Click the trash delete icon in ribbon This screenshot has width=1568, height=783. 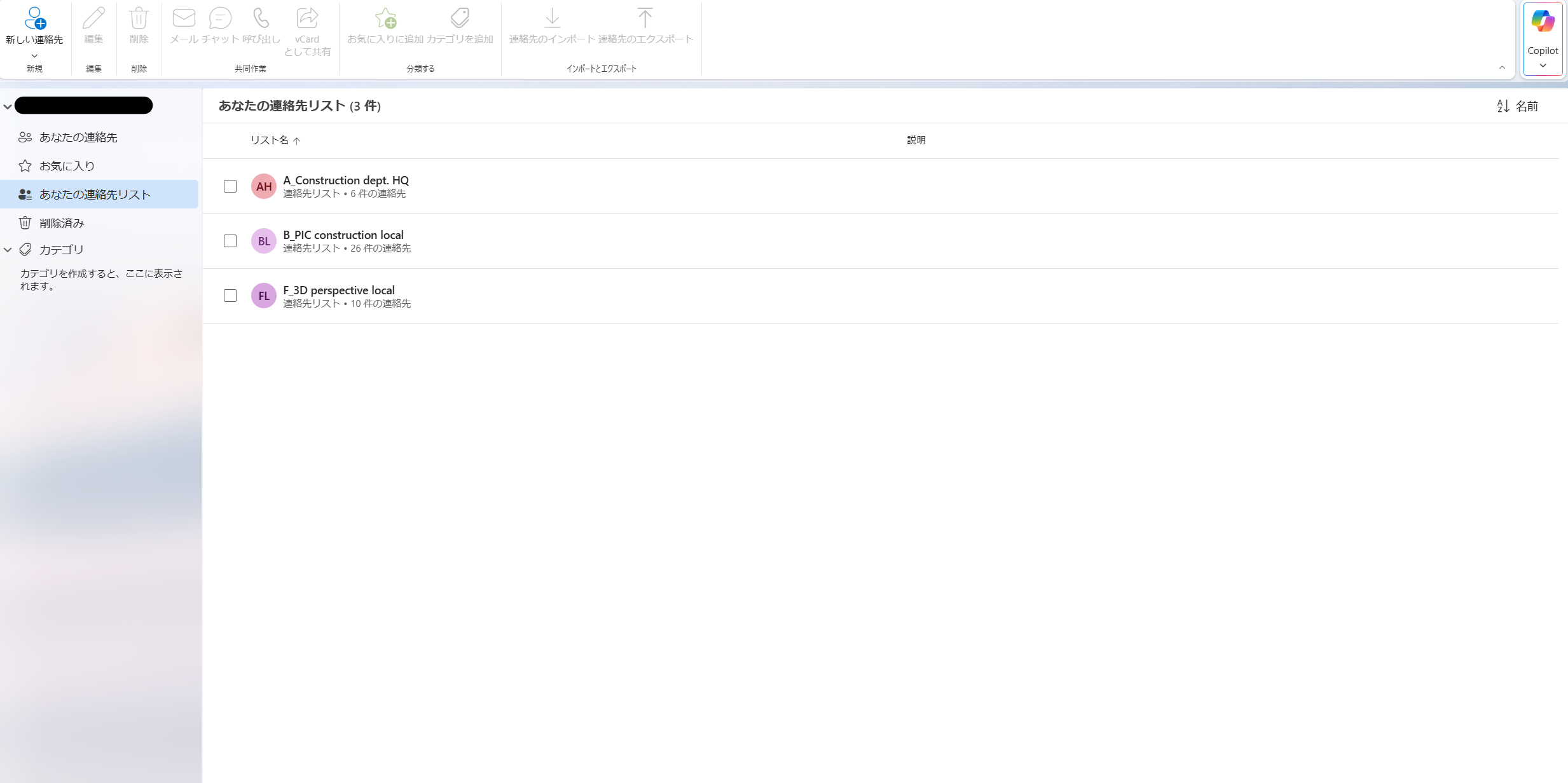pos(139,18)
